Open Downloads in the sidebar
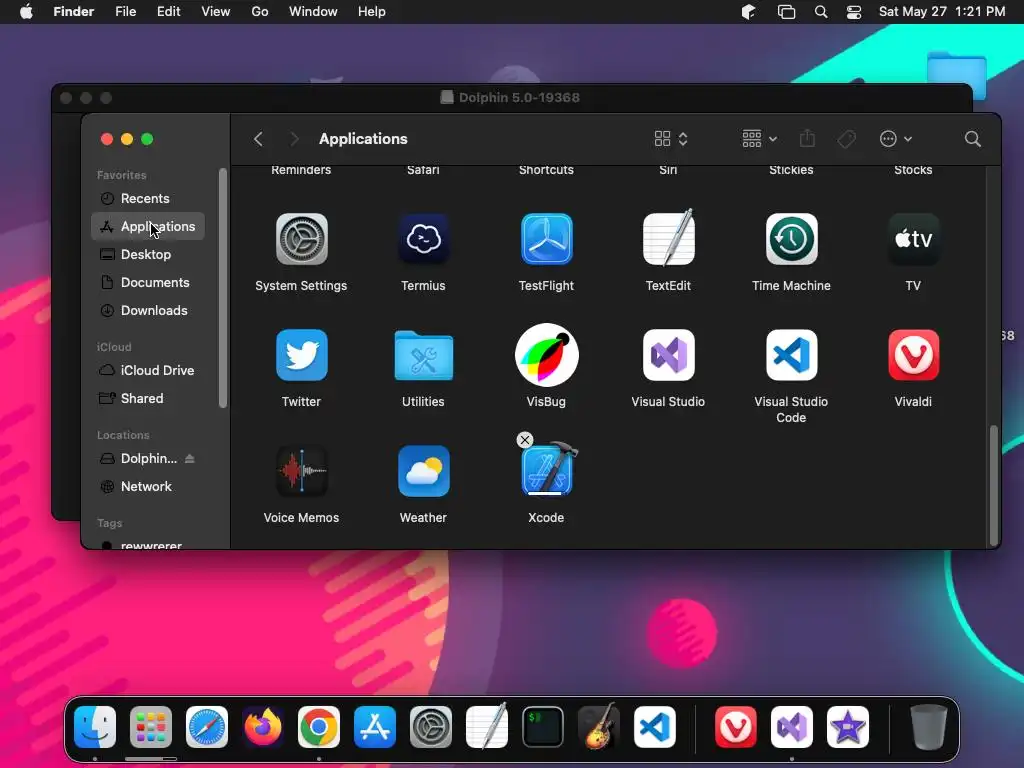This screenshot has height=768, width=1024. coord(148,311)
